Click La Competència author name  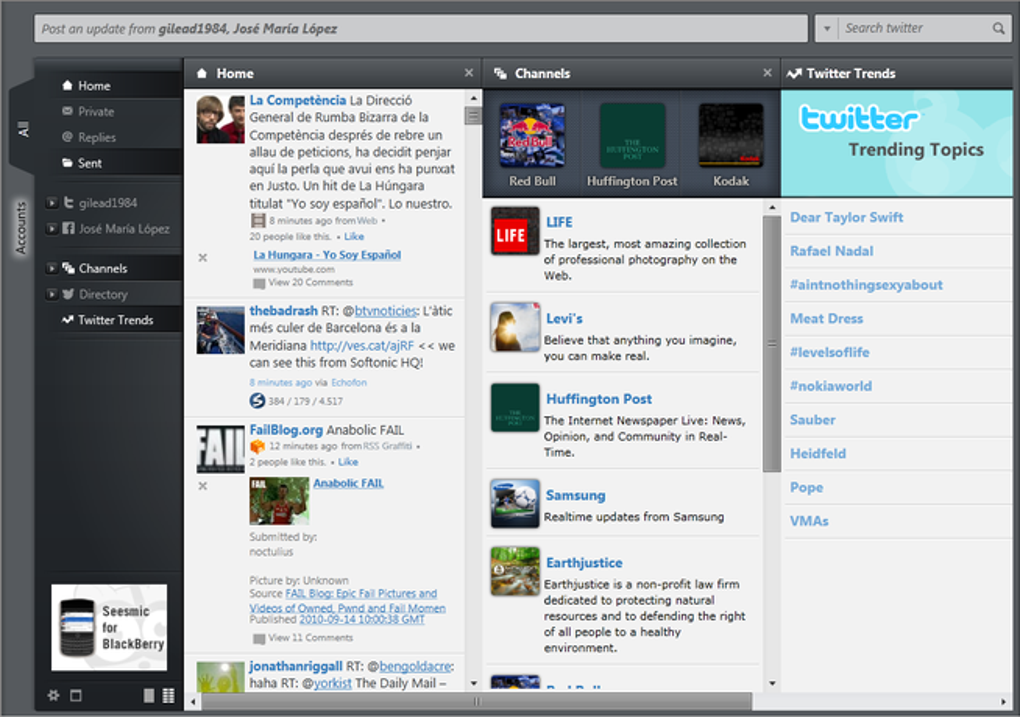[297, 101]
